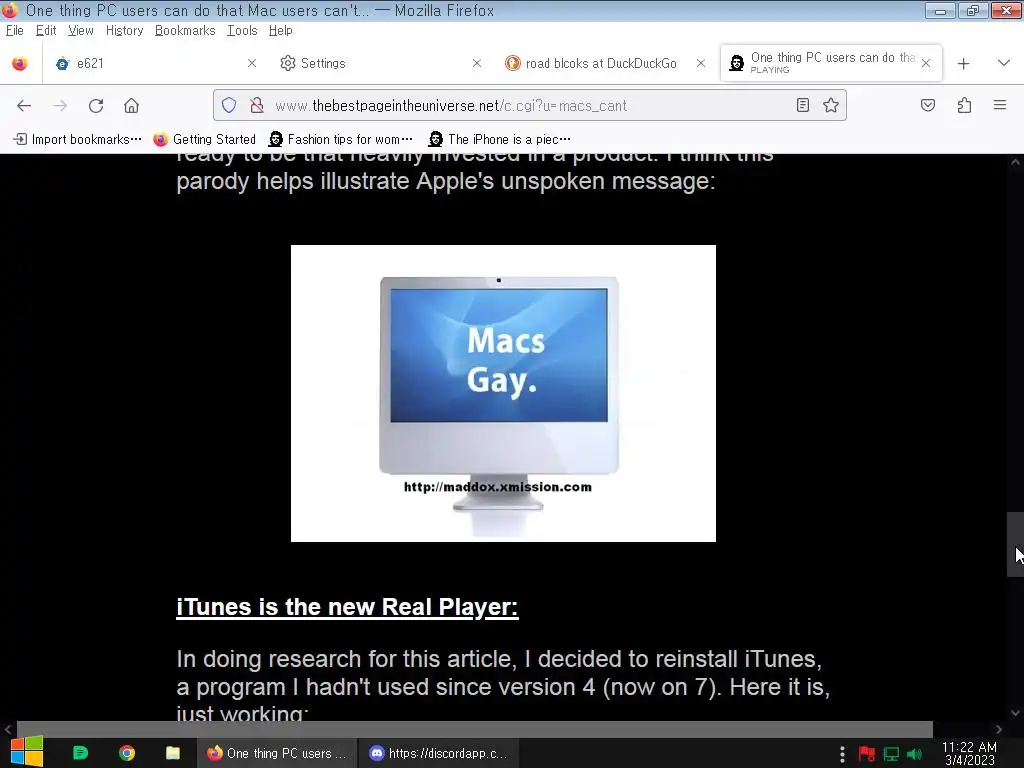The height and width of the screenshot is (768, 1024).
Task: Show hidden tray icons dots
Action: [x=842, y=754]
